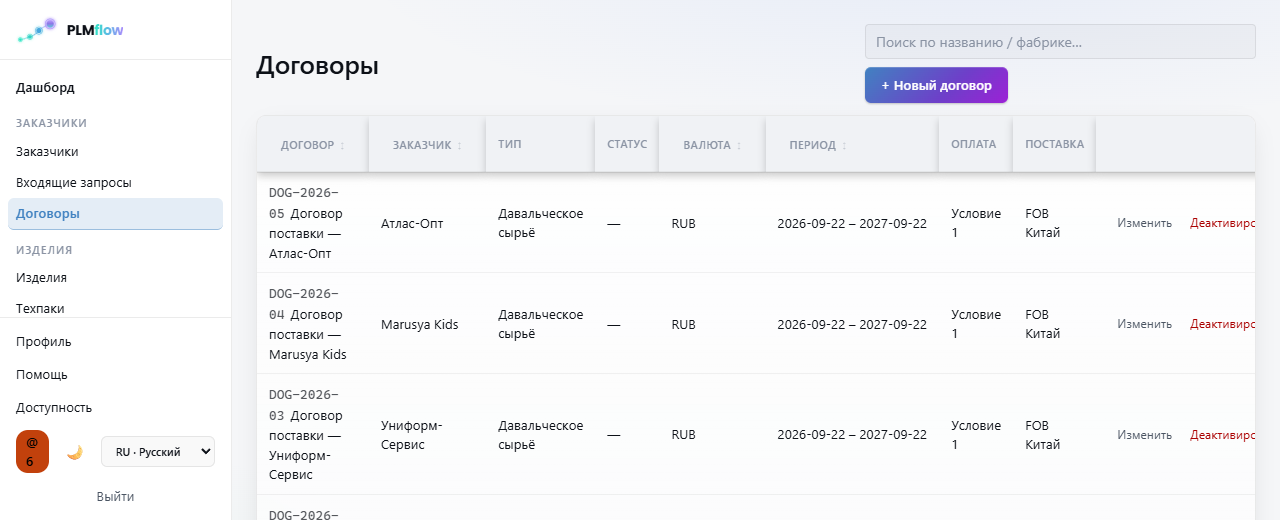Create contract with Новый договор button

point(936,85)
